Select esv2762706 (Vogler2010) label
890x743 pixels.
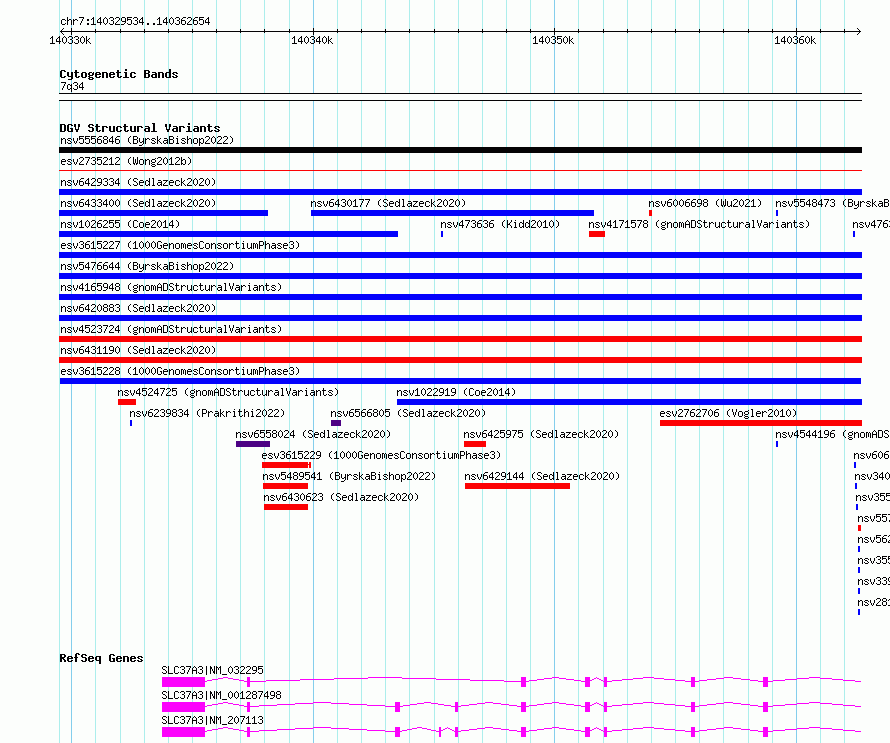[x=728, y=413]
